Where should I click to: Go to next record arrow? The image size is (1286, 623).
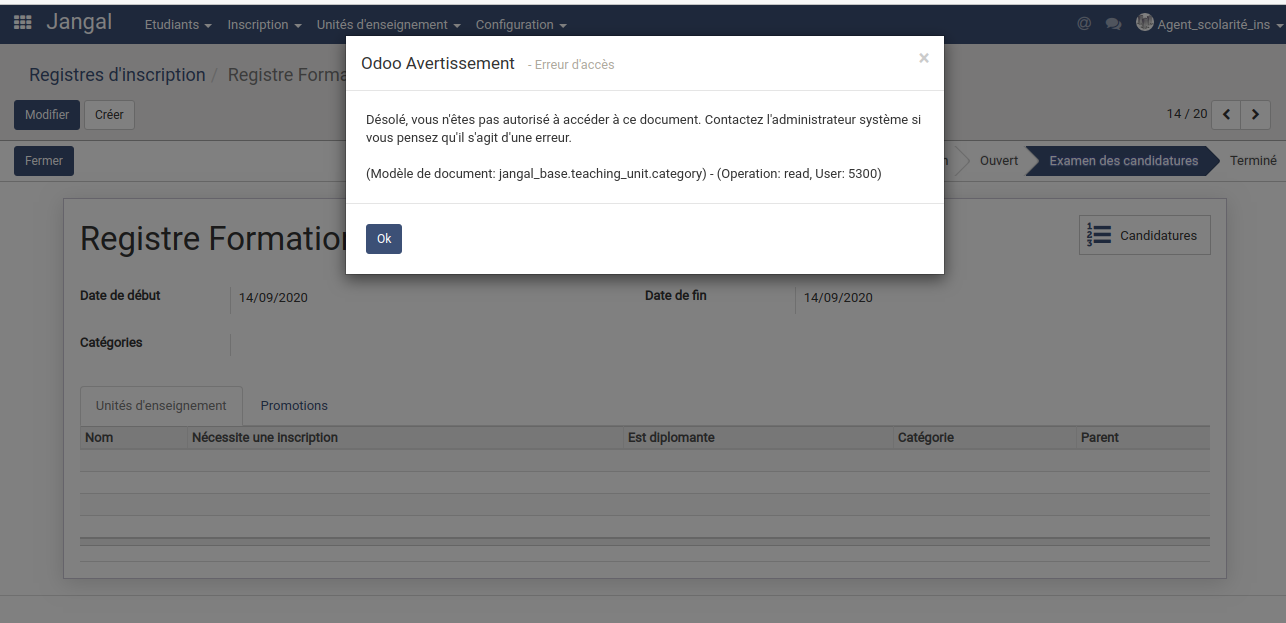click(x=1256, y=114)
